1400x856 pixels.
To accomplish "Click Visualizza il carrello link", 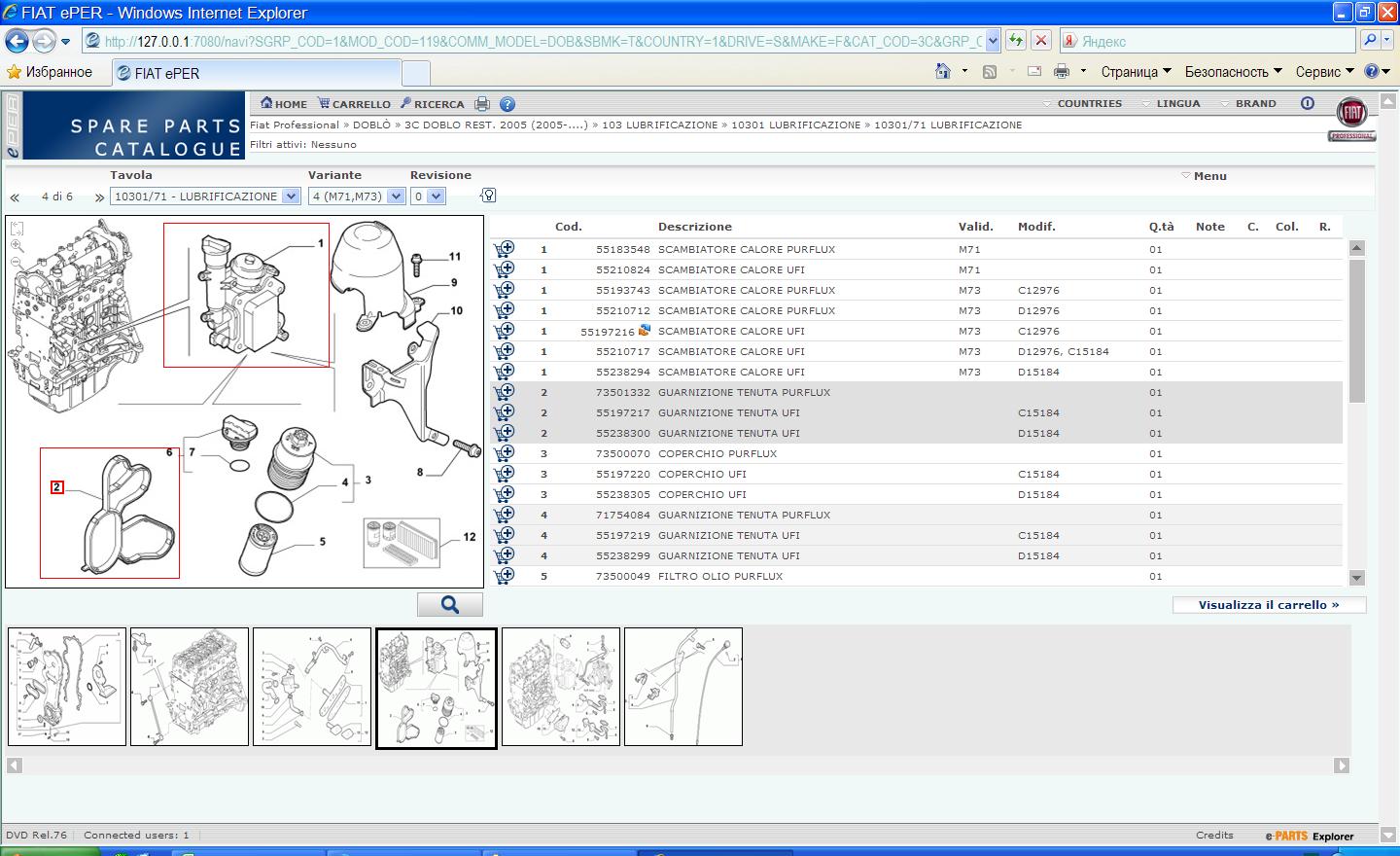I will [1268, 605].
